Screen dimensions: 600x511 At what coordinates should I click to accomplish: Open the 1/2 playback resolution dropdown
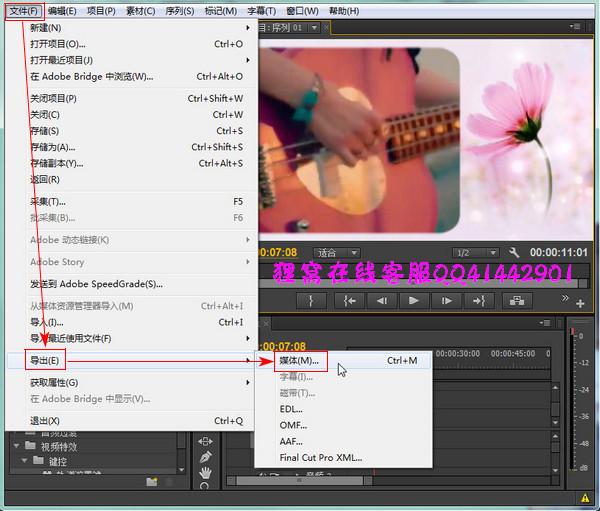tap(476, 253)
